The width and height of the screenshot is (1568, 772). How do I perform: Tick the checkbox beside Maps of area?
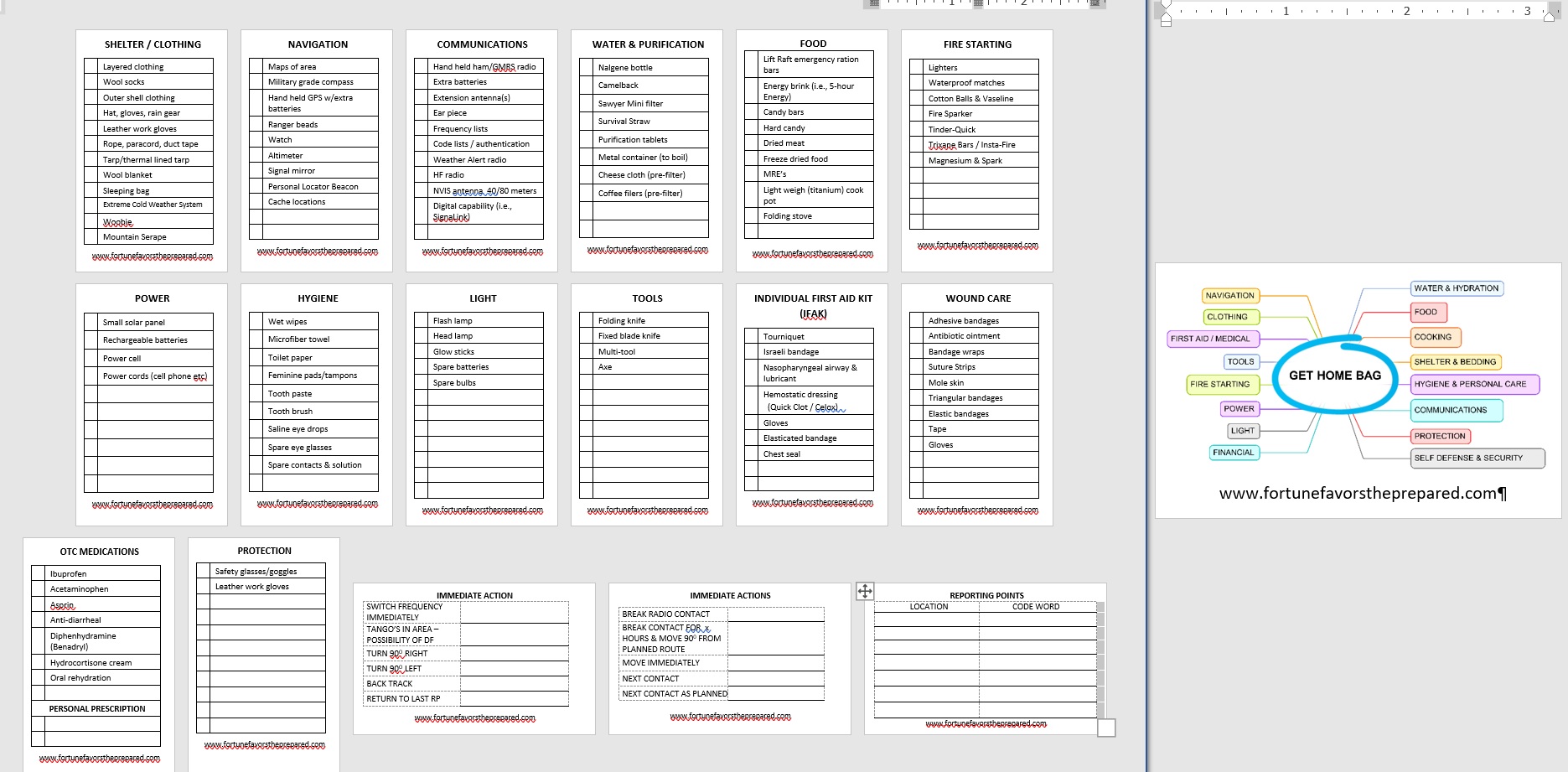tap(256, 67)
